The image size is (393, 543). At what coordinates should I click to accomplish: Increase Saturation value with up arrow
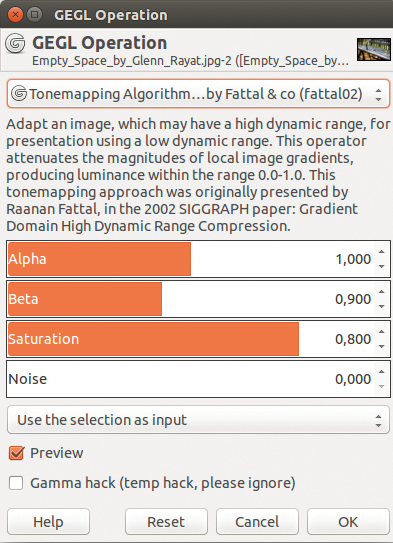click(x=382, y=332)
